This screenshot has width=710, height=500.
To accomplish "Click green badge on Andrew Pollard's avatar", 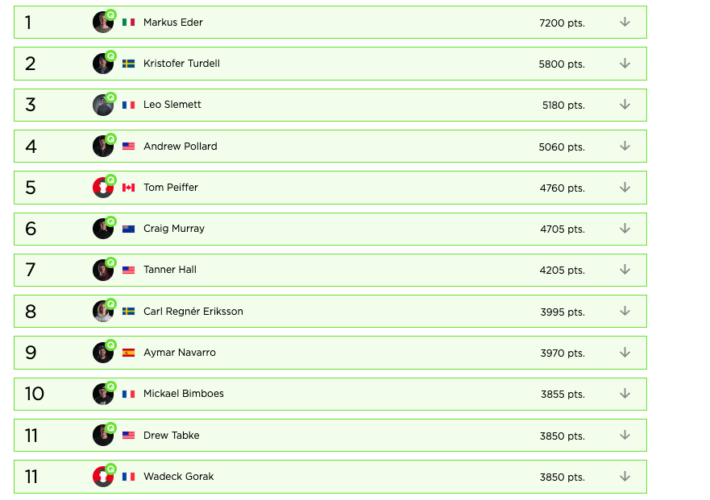I will click(111, 139).
